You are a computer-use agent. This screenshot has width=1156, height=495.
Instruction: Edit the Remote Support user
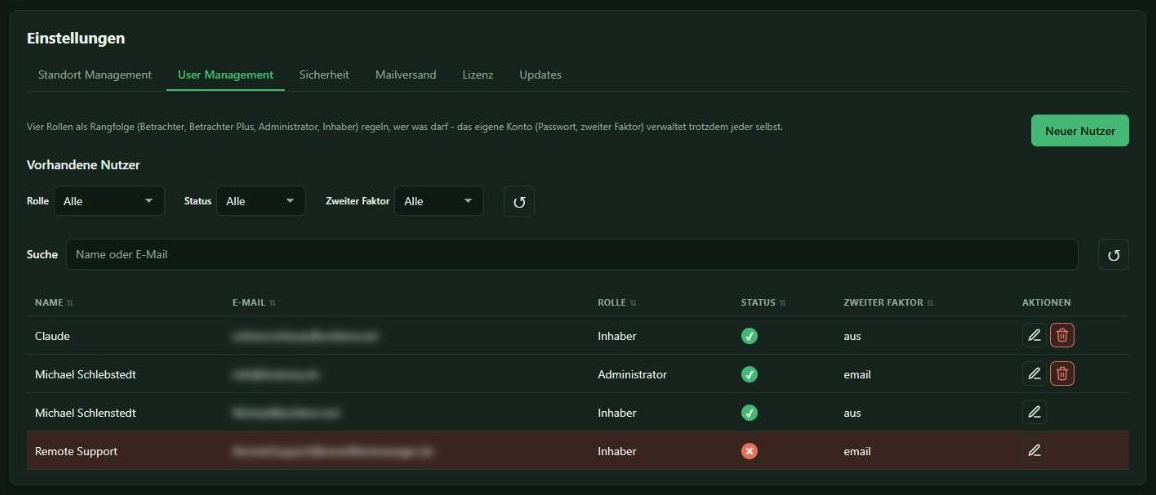point(1034,451)
